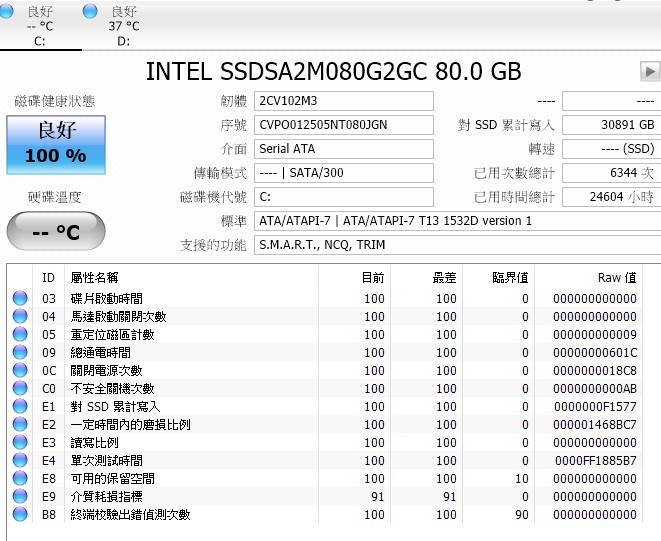The width and height of the screenshot is (661, 541).
Task: Select the 總通電時間 attribute row
Action: pyautogui.click(x=325, y=353)
